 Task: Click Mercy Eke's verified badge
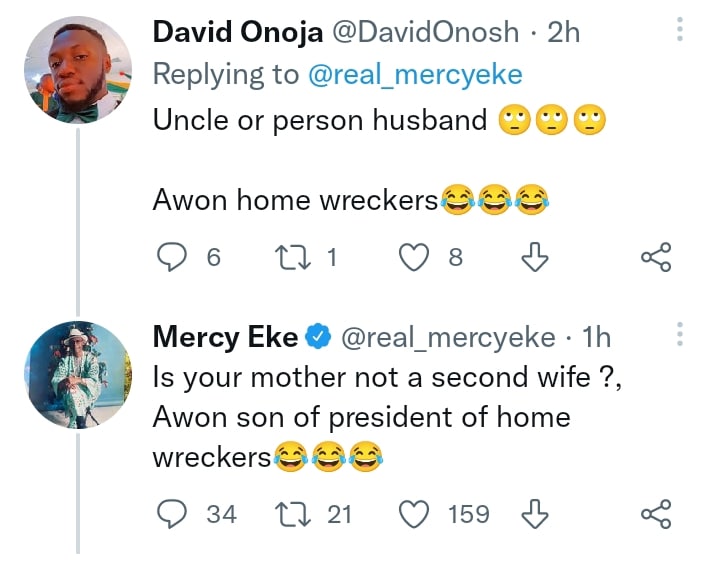[x=318, y=338]
